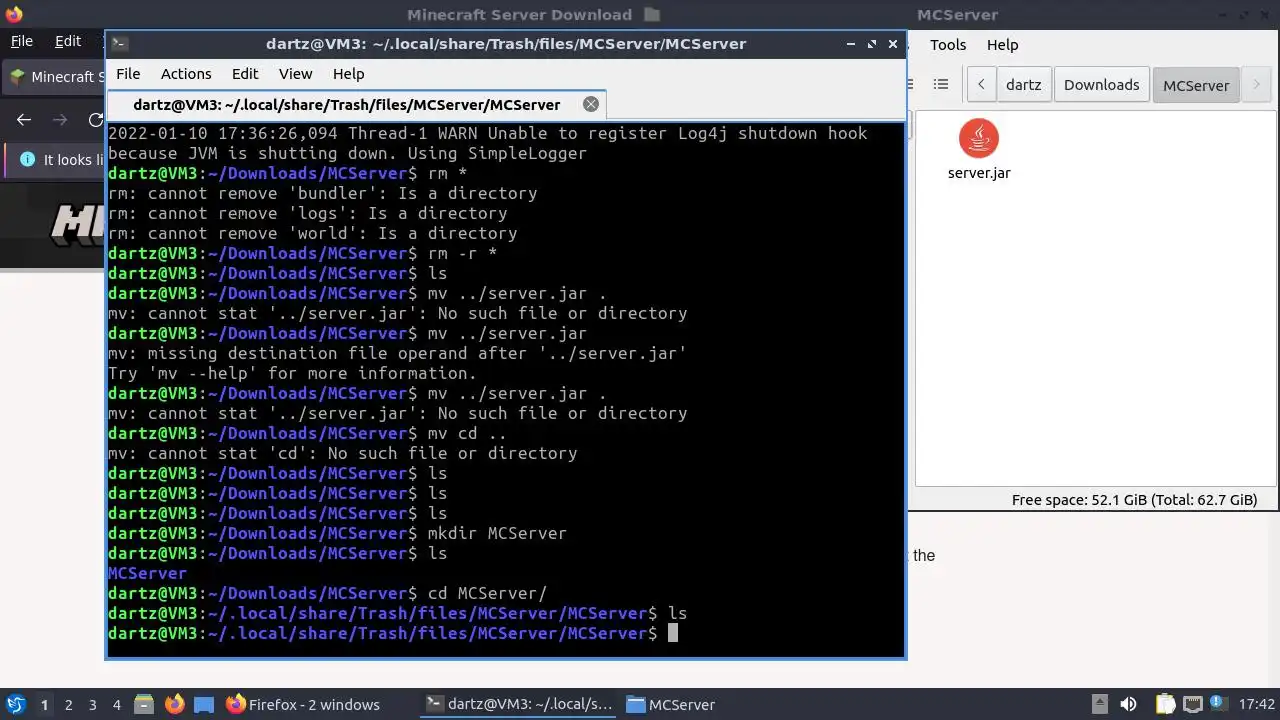Open the terminal View menu
This screenshot has height=720, width=1280.
pyautogui.click(x=296, y=74)
